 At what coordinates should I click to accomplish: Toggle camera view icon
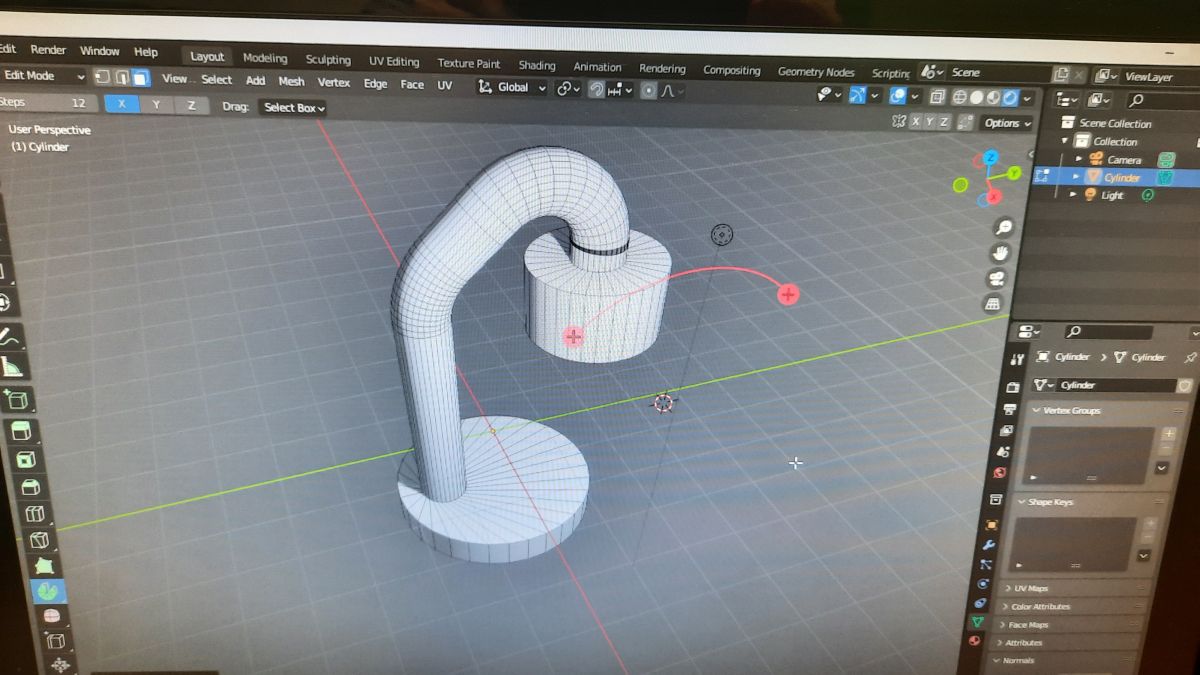click(996, 278)
